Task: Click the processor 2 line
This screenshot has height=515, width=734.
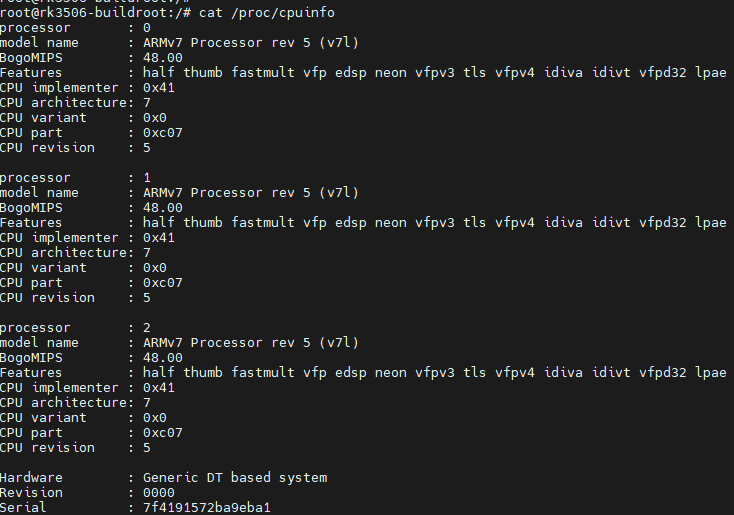Action: pos(75,327)
